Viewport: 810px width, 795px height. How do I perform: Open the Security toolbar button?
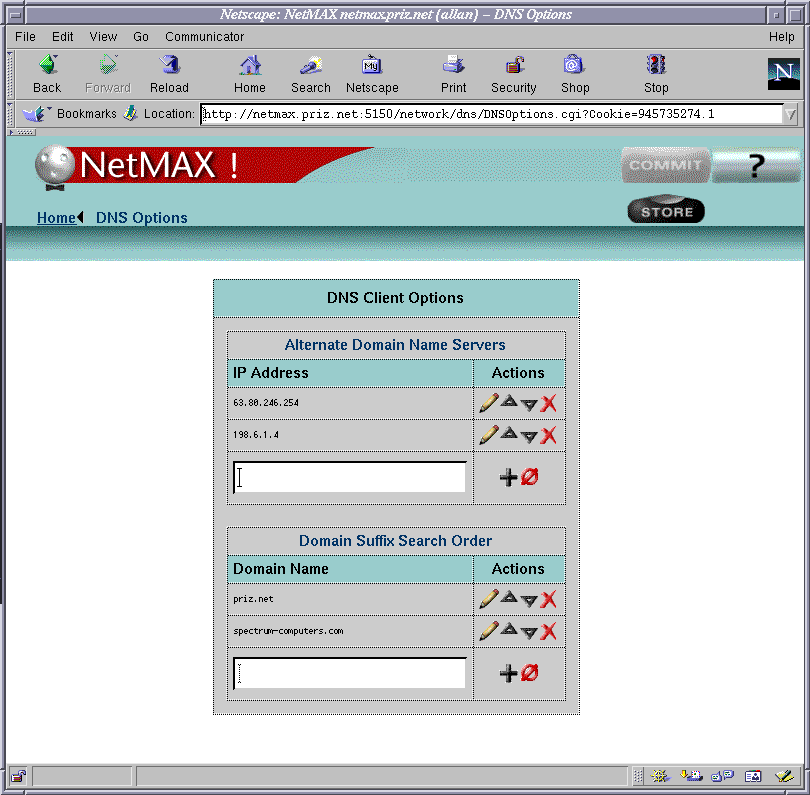[513, 74]
